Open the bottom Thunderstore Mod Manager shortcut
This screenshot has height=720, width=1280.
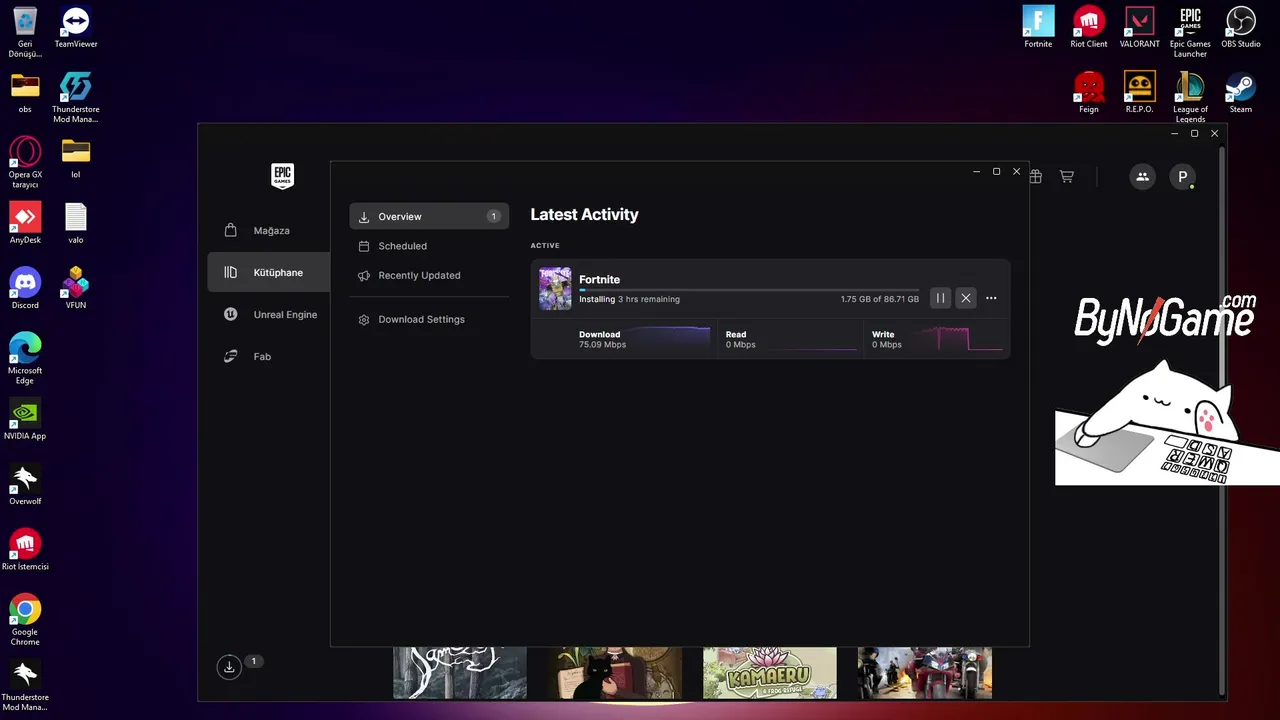pos(25,686)
